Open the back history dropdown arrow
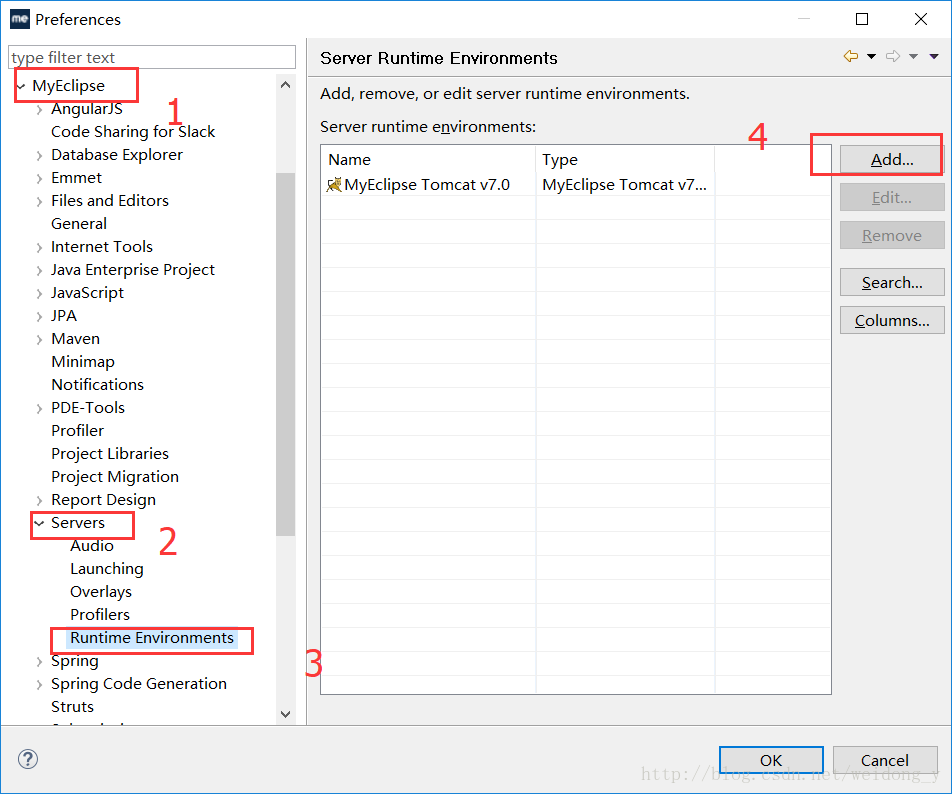 (x=871, y=56)
